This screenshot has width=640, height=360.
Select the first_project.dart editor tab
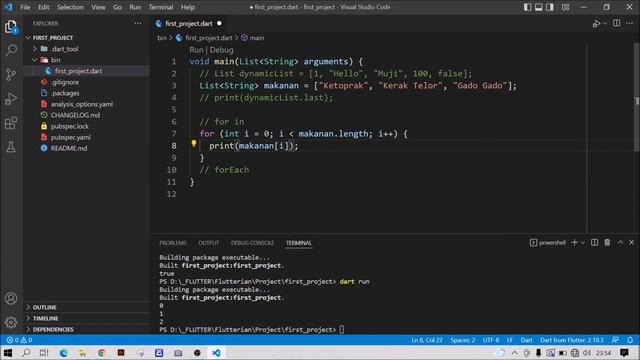189,23
